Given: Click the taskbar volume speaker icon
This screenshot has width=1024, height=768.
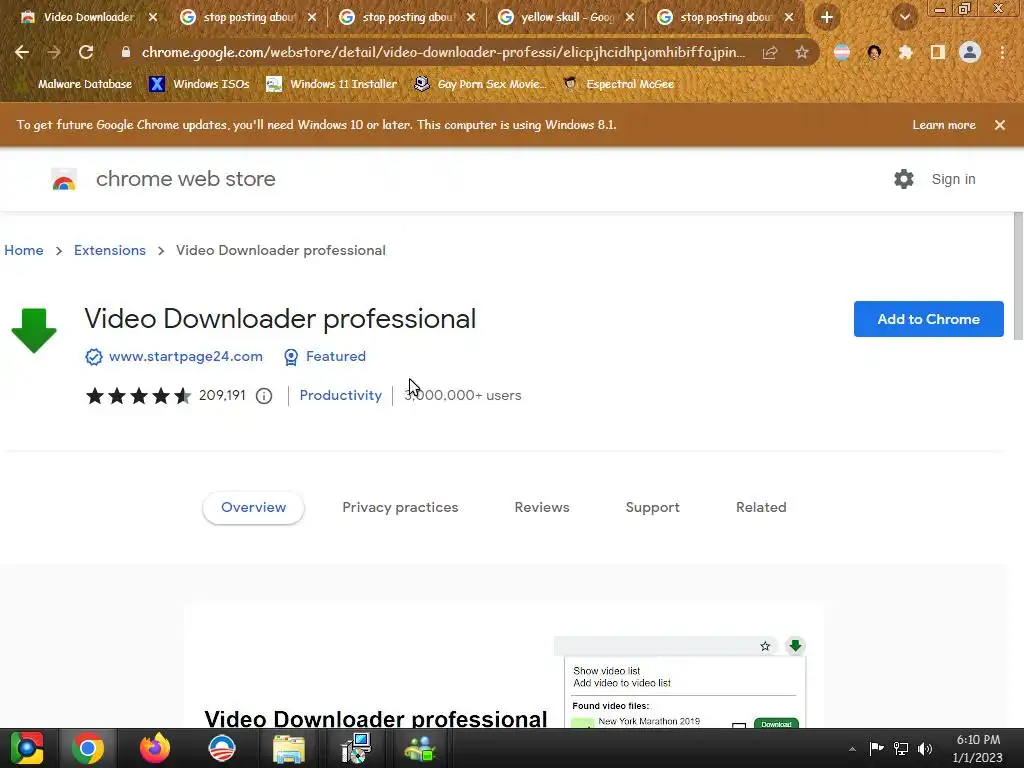Looking at the screenshot, I should (x=925, y=748).
